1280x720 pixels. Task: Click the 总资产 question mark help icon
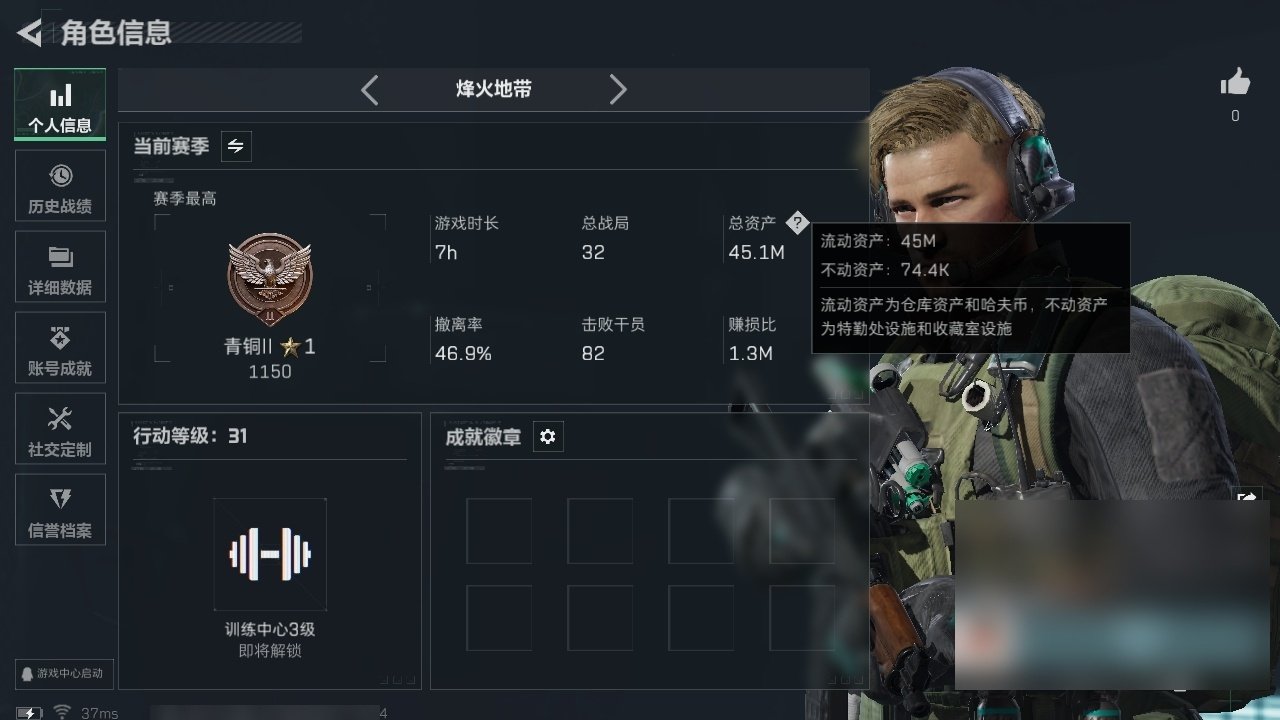(796, 223)
